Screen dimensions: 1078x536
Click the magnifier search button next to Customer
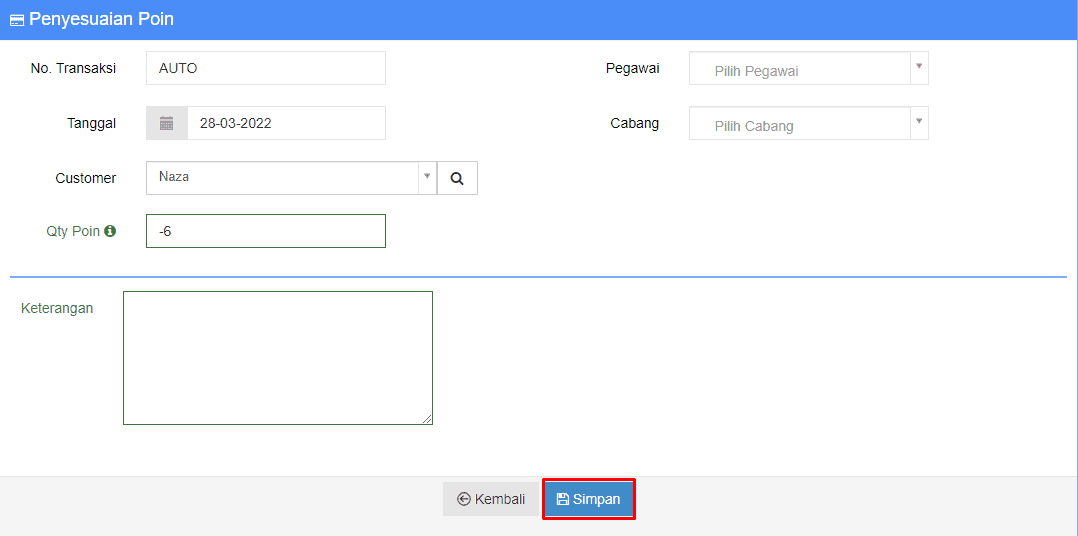(457, 178)
